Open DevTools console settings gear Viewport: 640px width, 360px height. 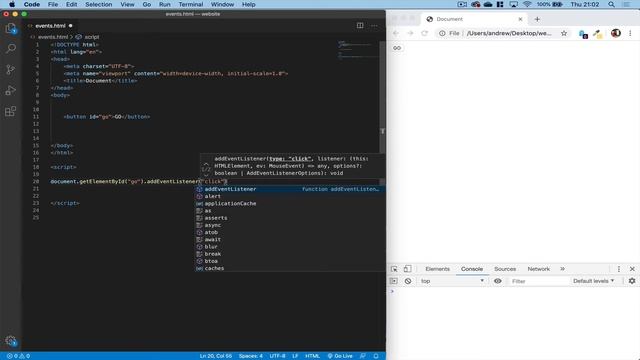point(632,281)
